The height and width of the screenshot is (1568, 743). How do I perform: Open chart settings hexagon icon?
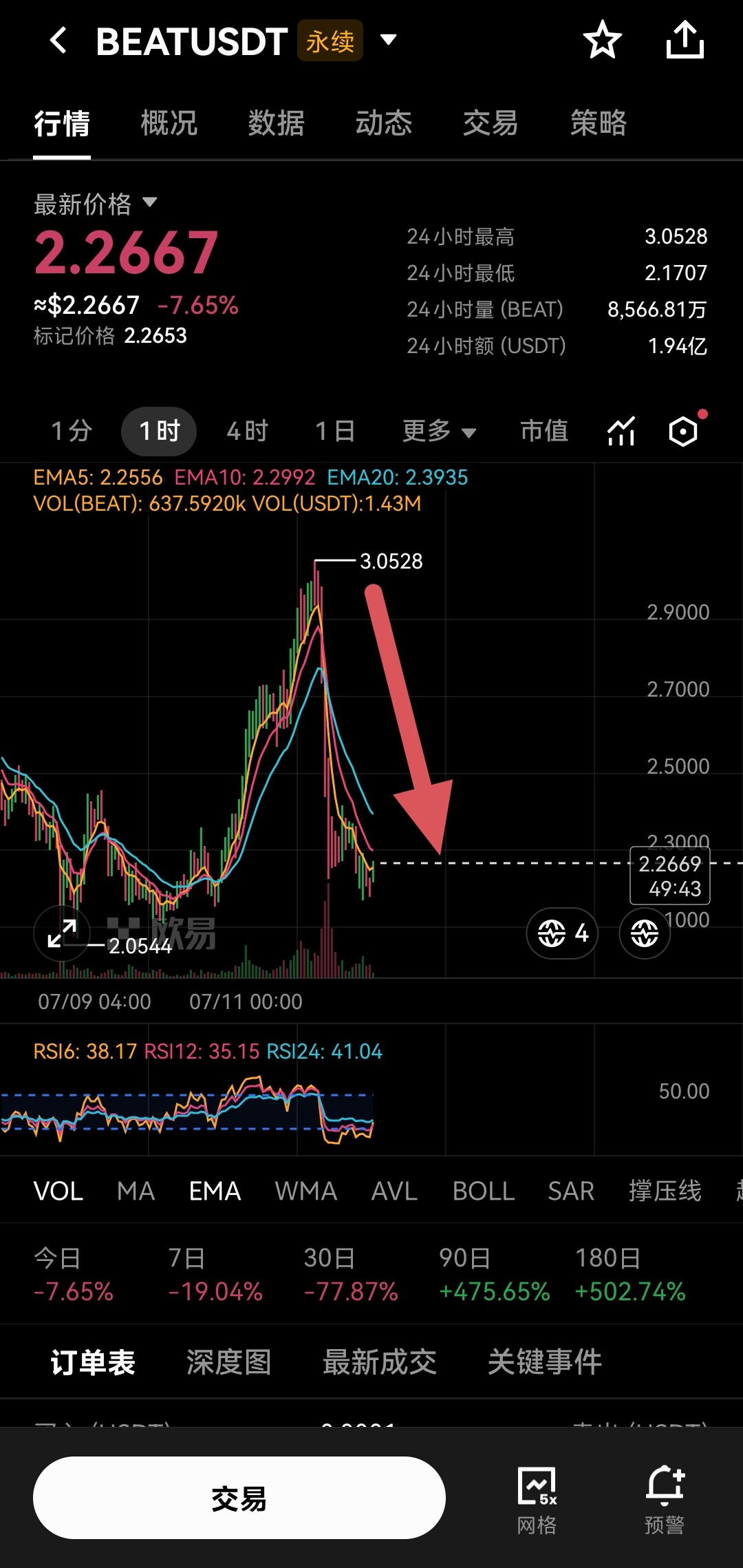tap(683, 432)
